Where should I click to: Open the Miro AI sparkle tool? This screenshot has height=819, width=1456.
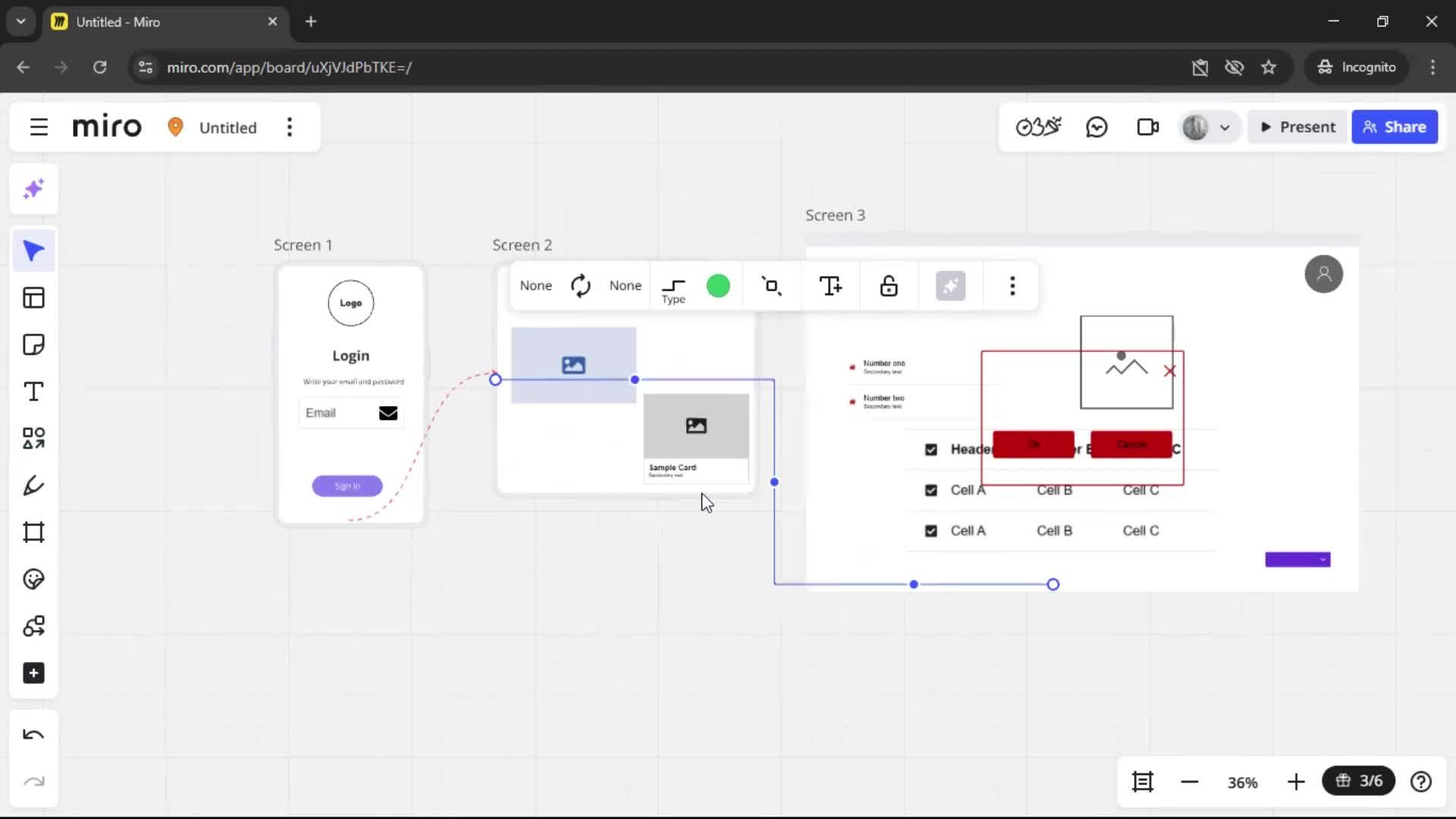[x=33, y=189]
